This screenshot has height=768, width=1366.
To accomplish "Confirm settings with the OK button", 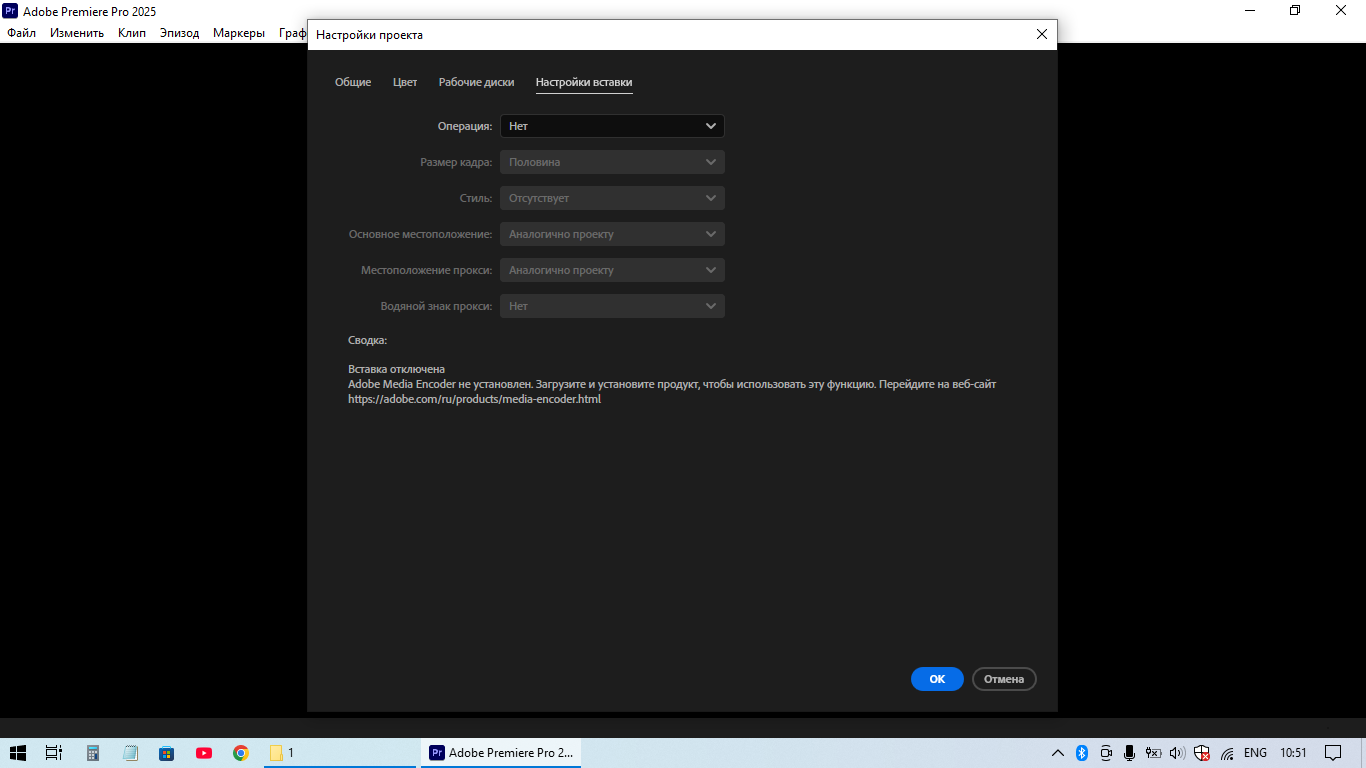I will (x=937, y=679).
